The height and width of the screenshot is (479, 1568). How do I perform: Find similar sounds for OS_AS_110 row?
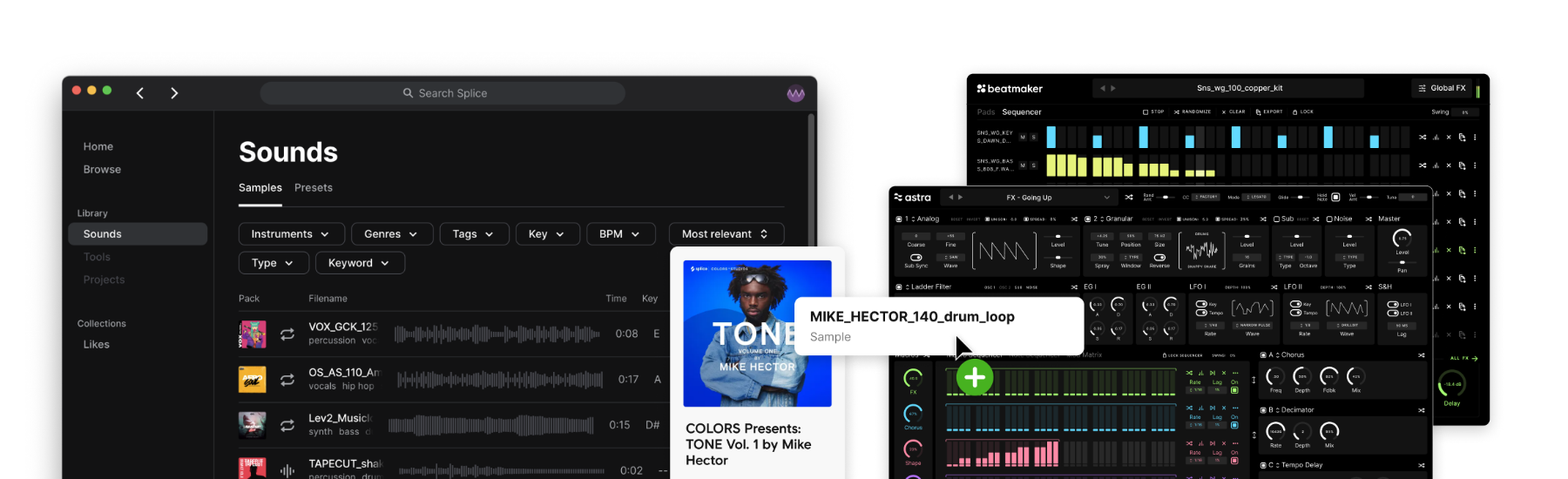point(287,380)
